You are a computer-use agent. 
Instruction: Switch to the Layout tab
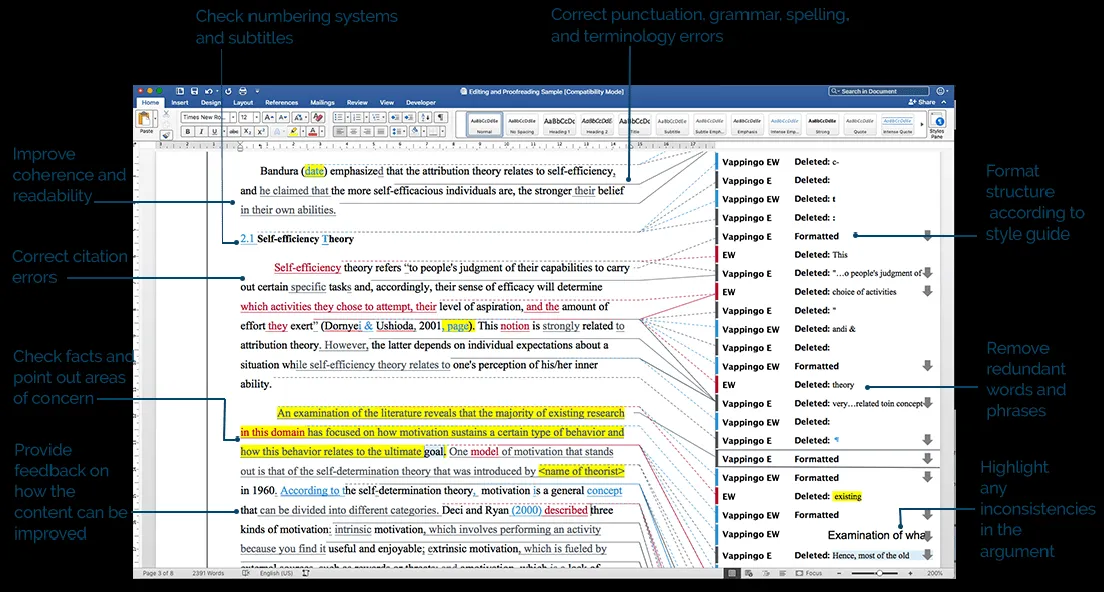point(243,103)
